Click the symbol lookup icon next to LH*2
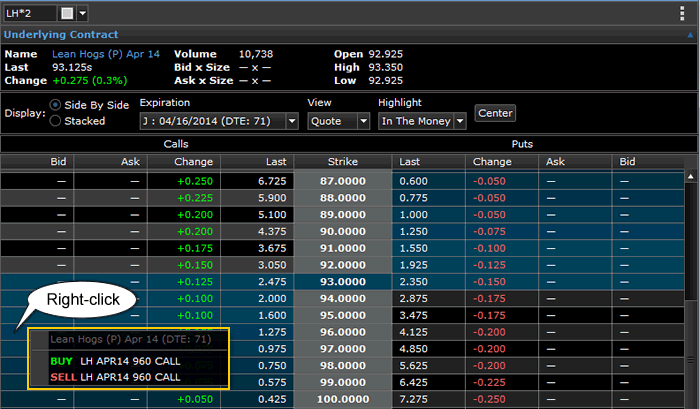Viewport: 700px width, 409px height. pos(67,14)
